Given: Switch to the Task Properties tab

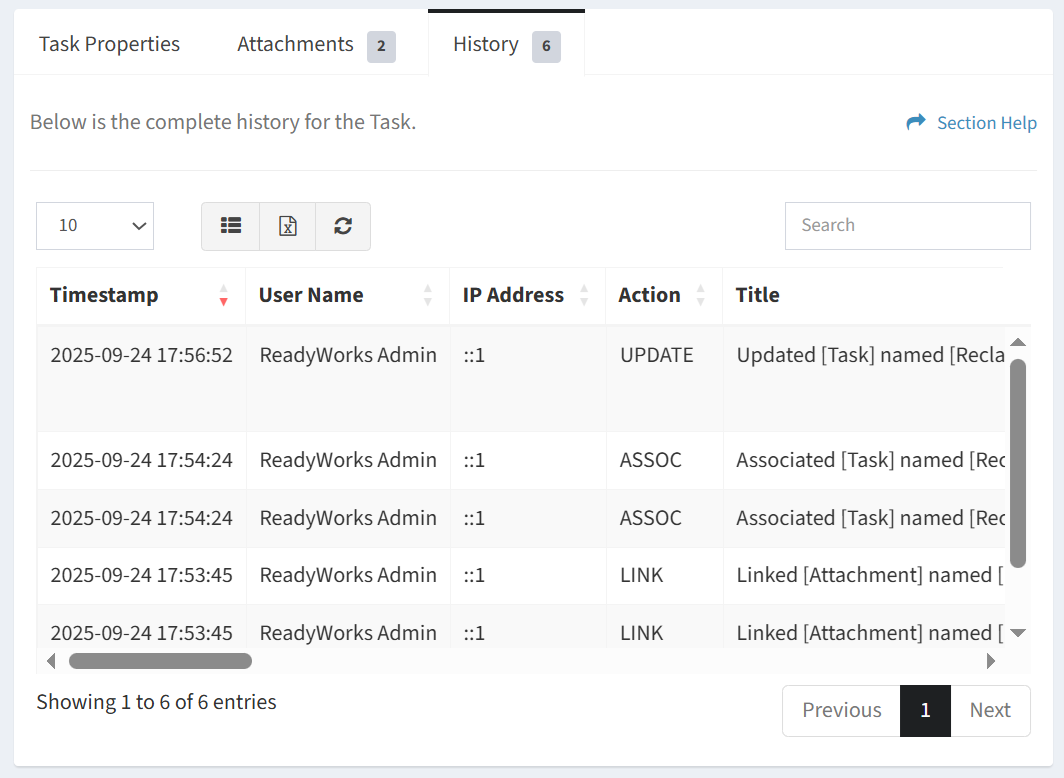Looking at the screenshot, I should click(x=110, y=44).
